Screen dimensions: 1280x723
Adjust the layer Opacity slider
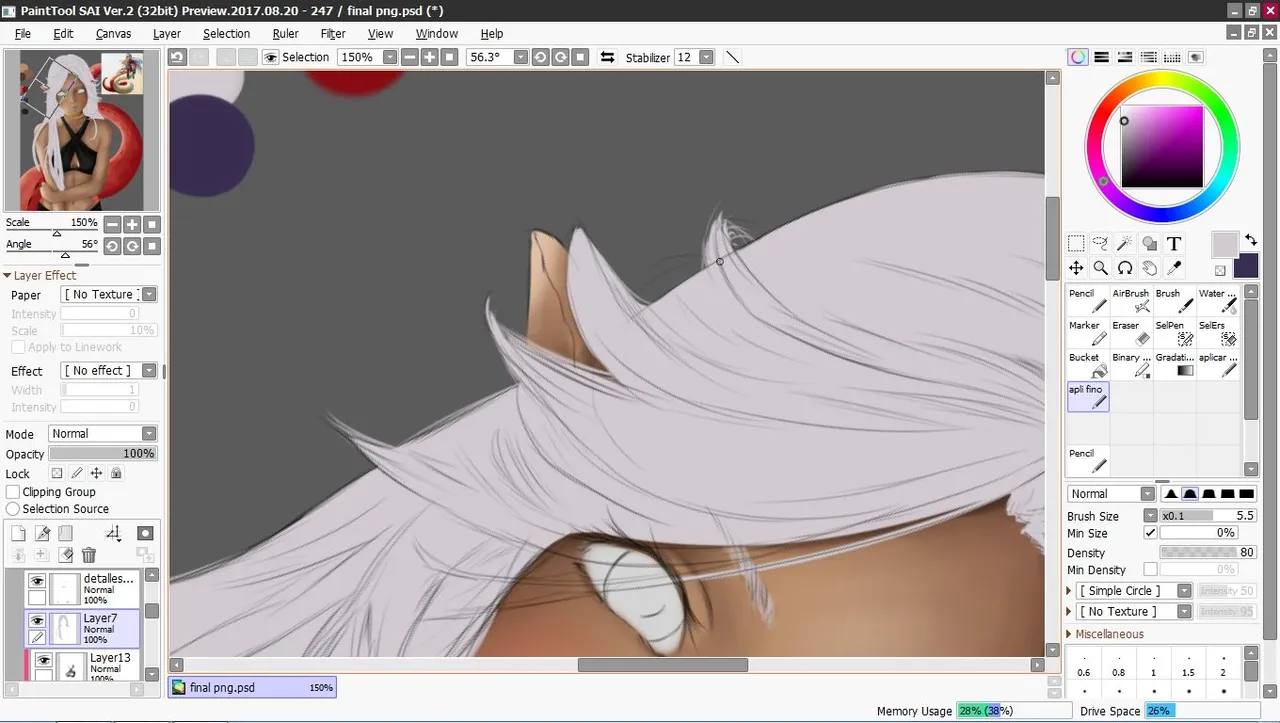coord(103,453)
